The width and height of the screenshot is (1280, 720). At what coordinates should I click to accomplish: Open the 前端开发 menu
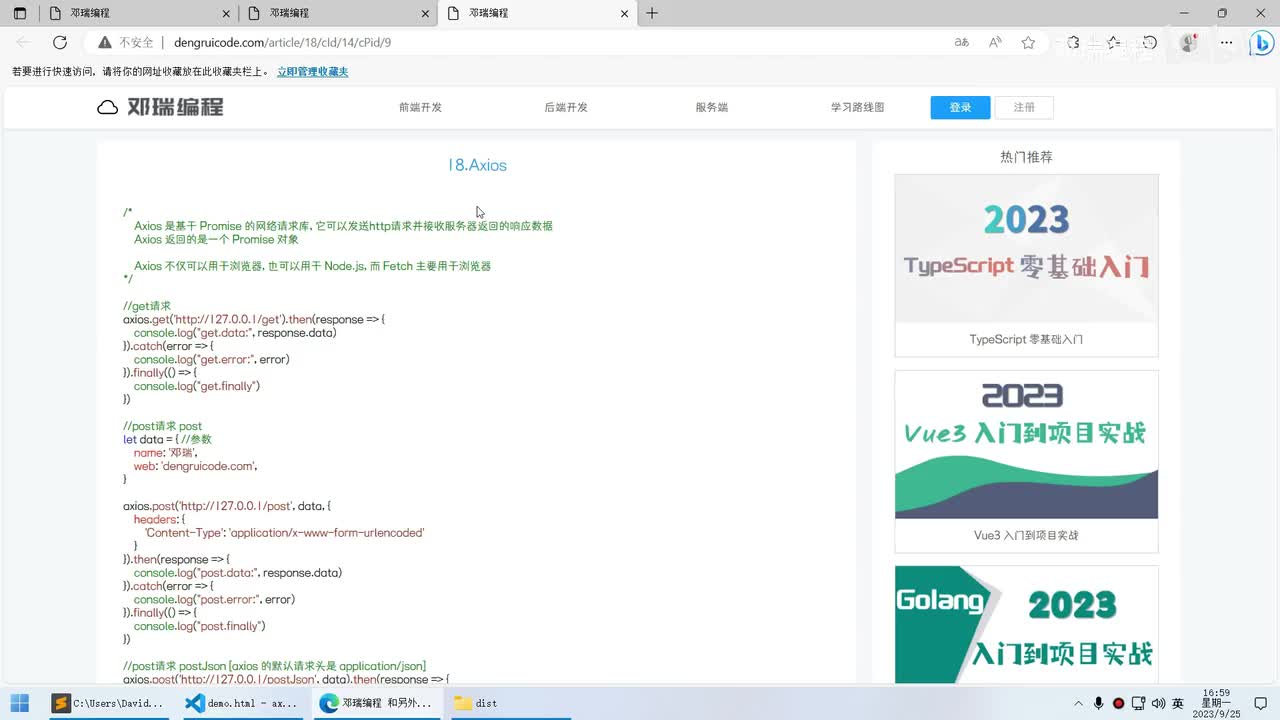point(420,107)
